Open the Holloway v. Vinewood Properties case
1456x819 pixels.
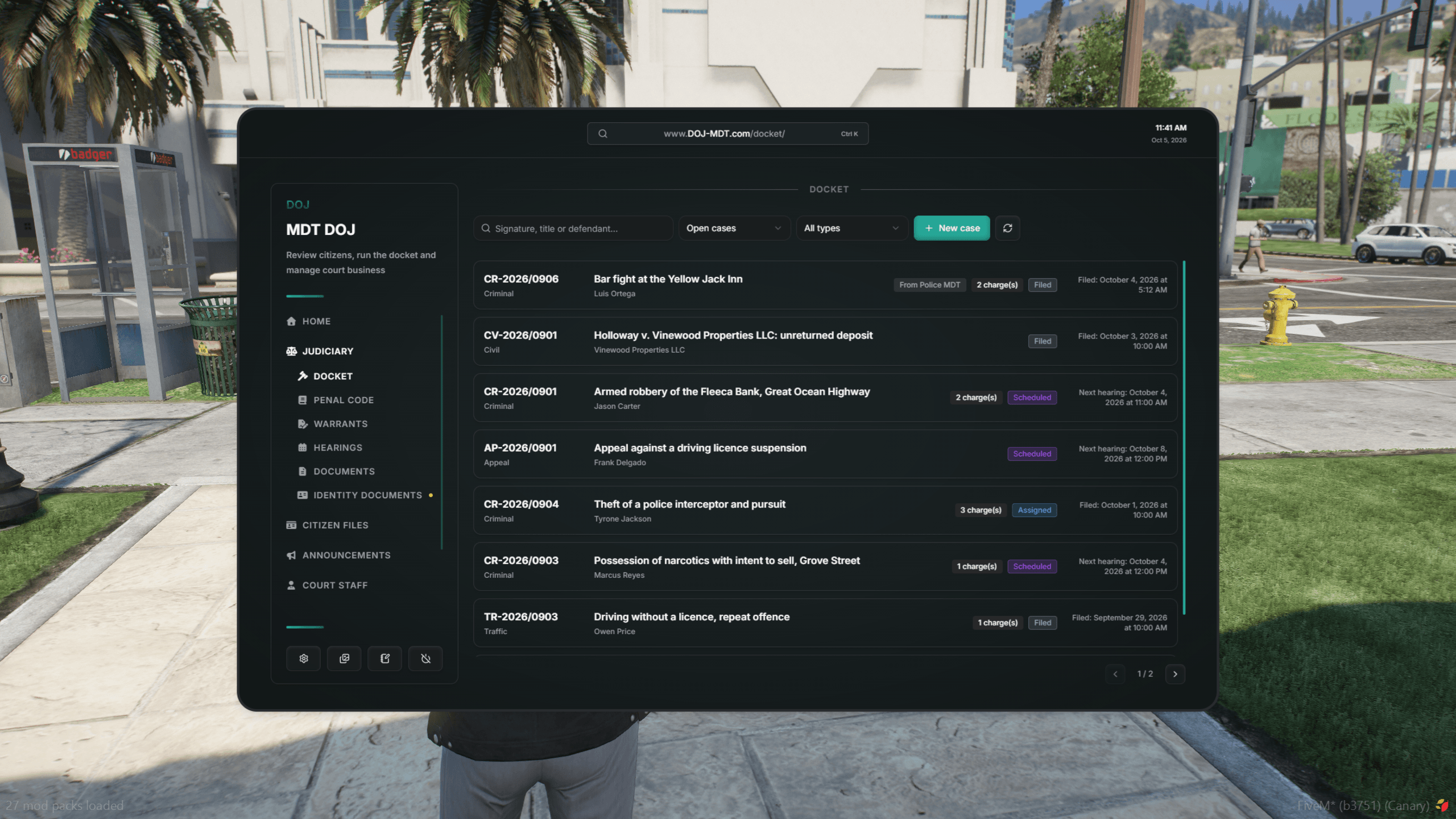coord(825,341)
